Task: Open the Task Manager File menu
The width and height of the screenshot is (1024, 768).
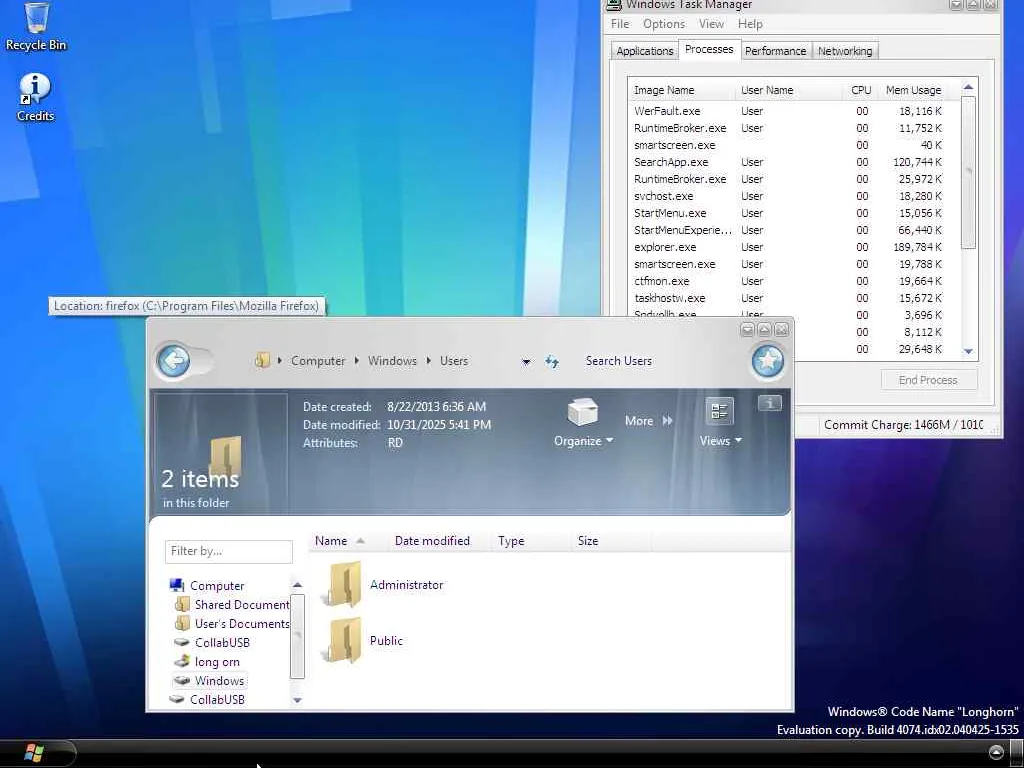Action: pos(620,24)
